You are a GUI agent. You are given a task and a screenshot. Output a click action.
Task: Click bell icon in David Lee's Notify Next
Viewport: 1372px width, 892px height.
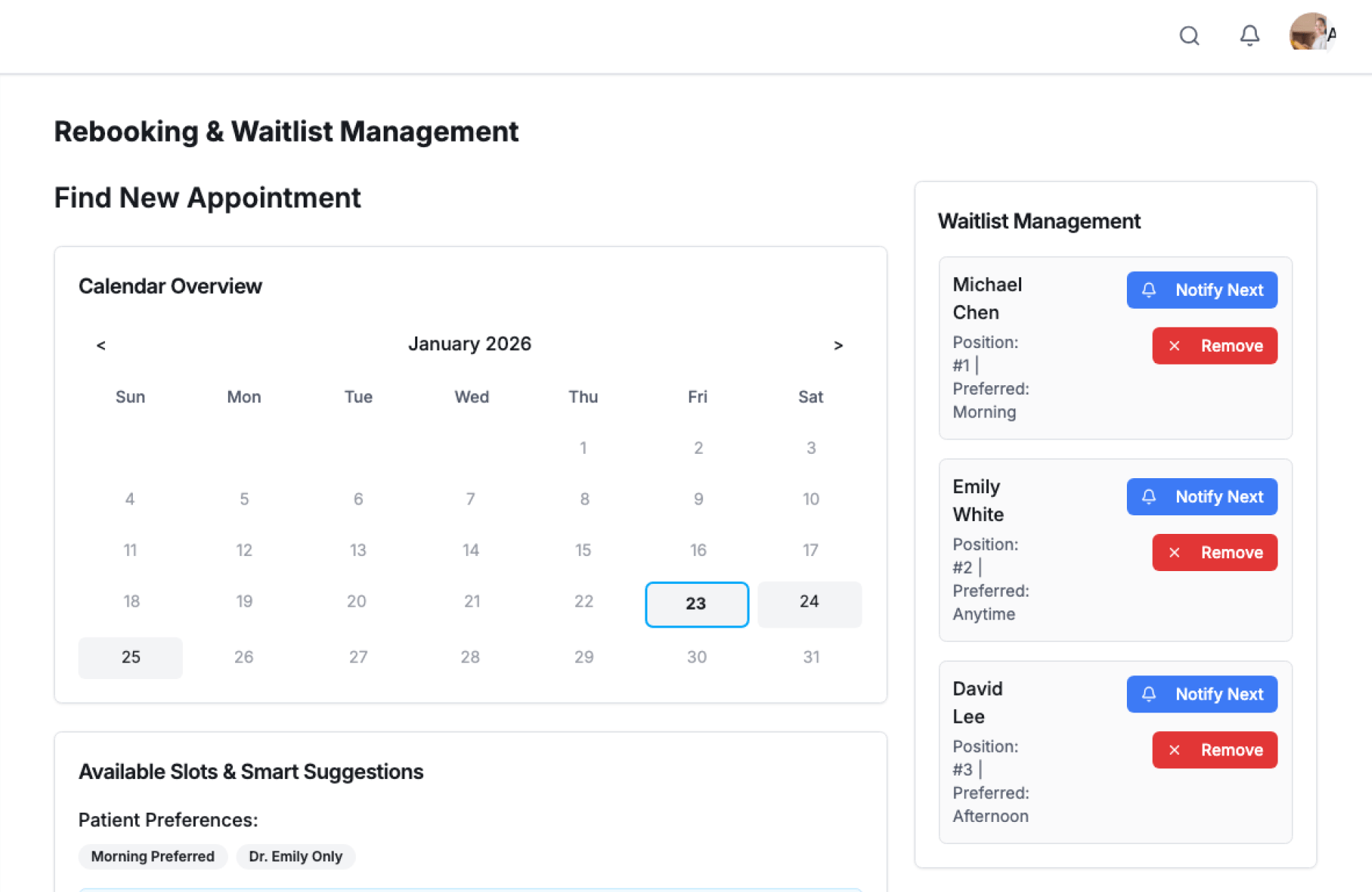pos(1148,694)
